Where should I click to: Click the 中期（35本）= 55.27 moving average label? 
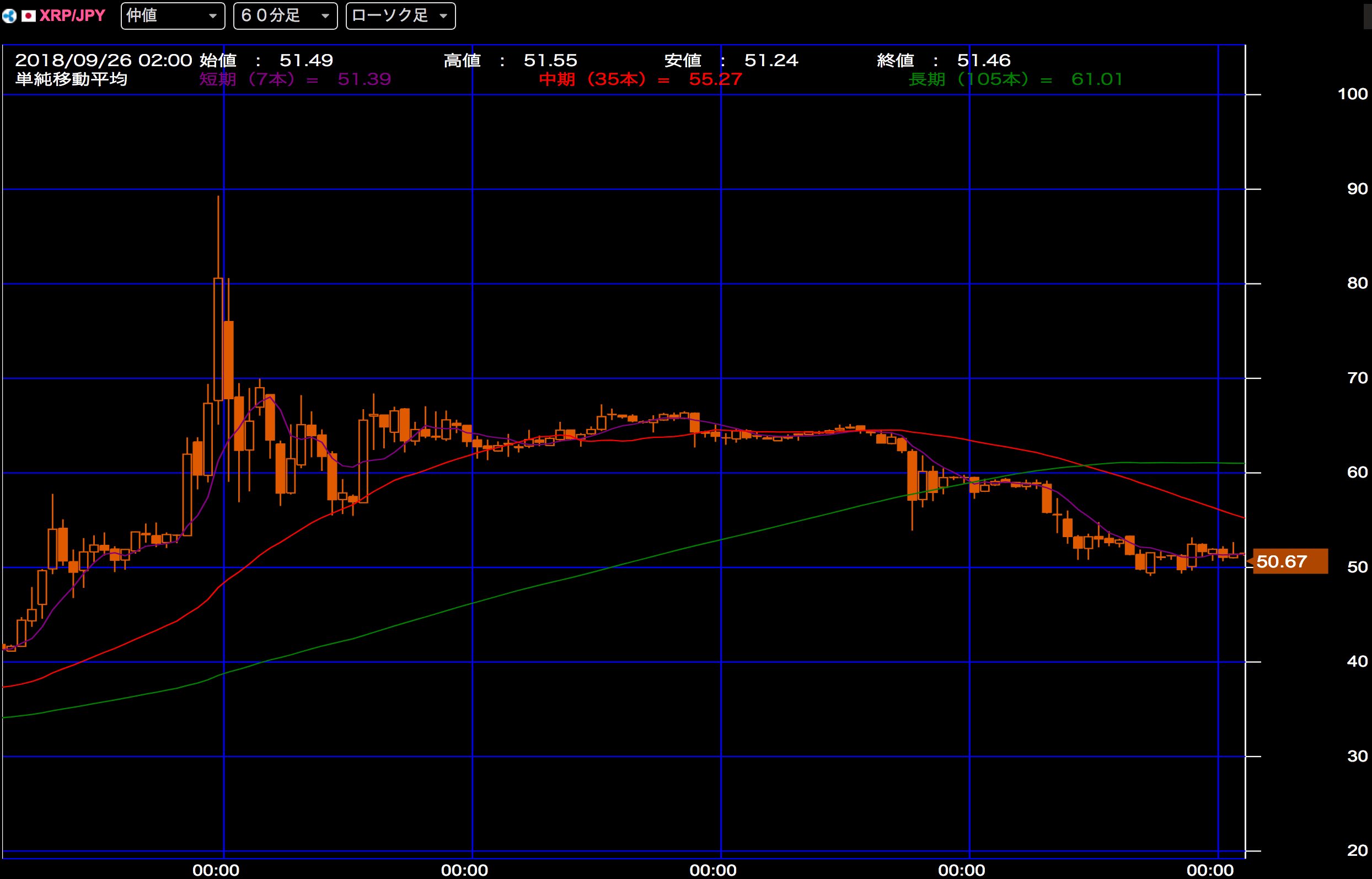(x=640, y=79)
